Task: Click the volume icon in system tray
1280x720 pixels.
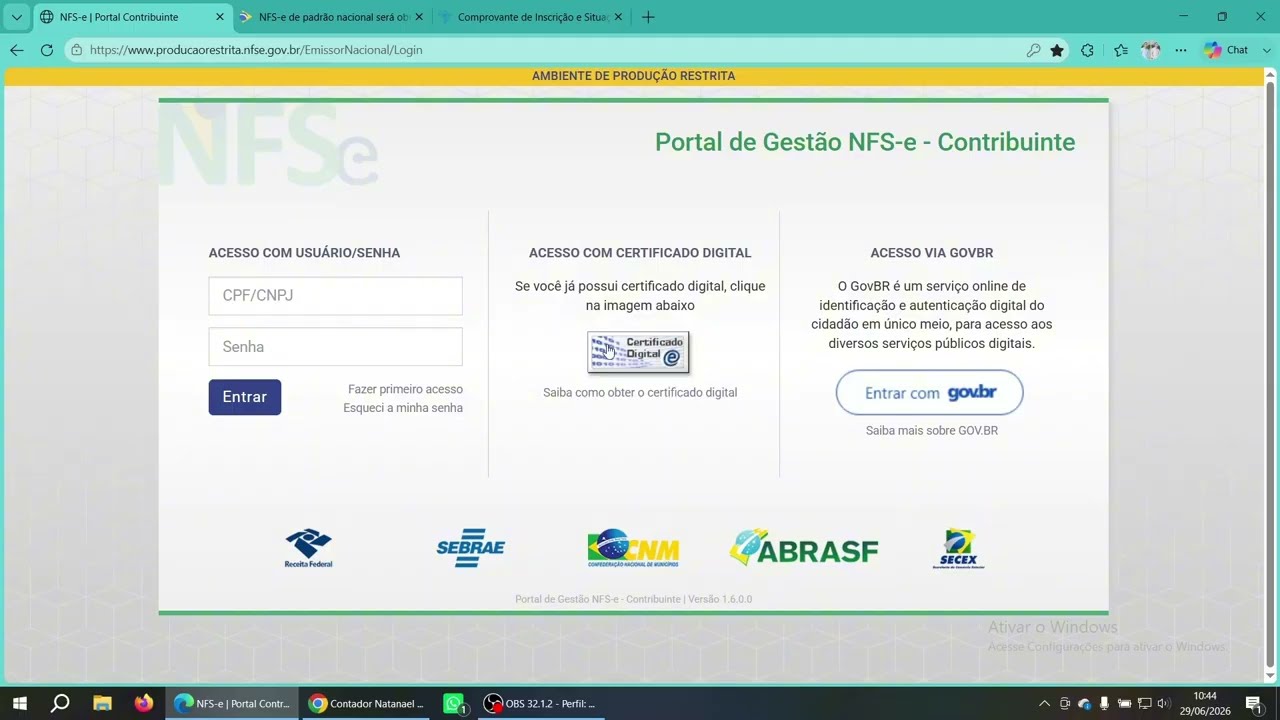Action: pyautogui.click(x=1163, y=704)
